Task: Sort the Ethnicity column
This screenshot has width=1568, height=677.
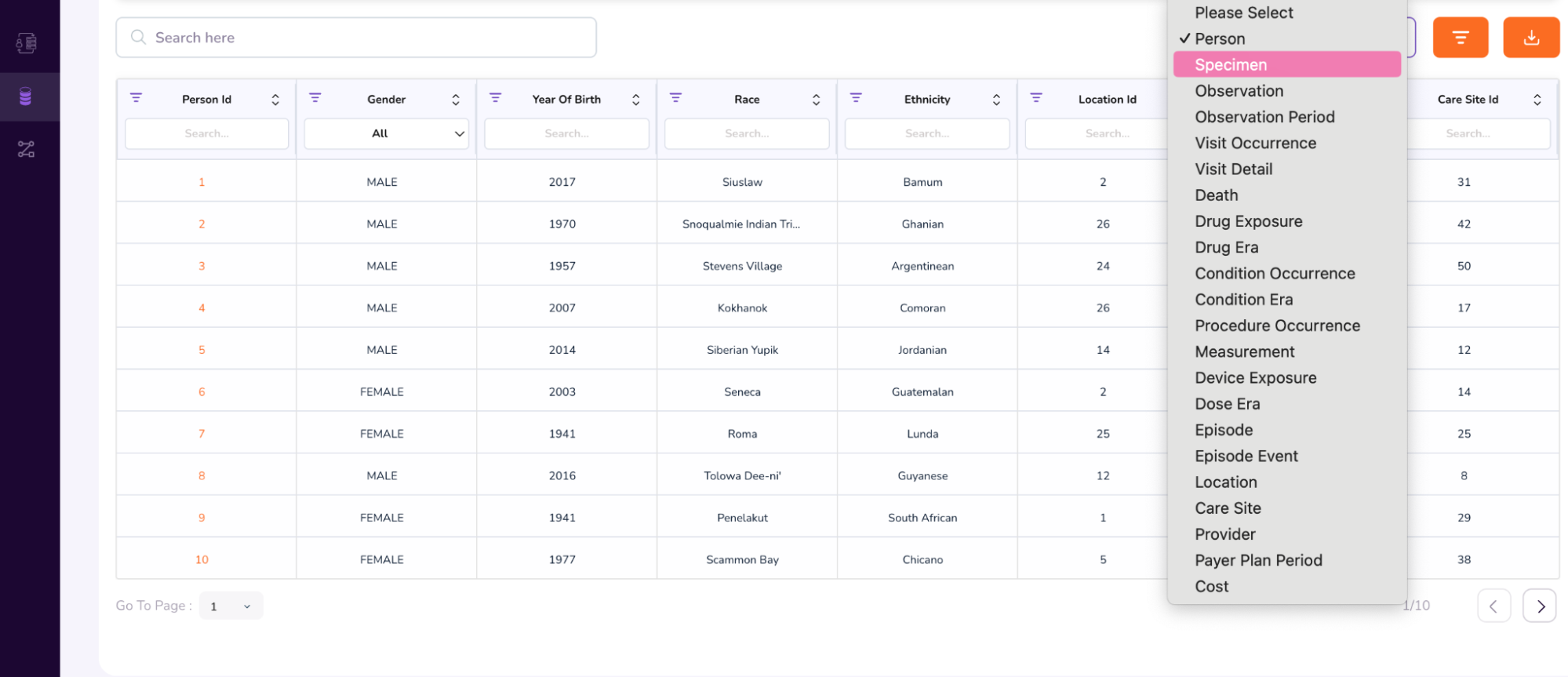Action: click(x=996, y=100)
